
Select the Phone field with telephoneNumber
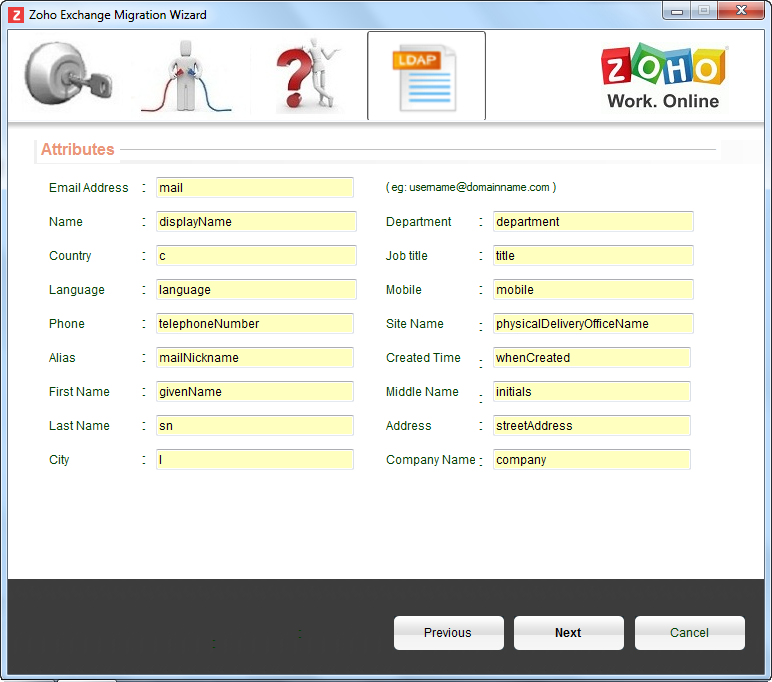coord(254,324)
